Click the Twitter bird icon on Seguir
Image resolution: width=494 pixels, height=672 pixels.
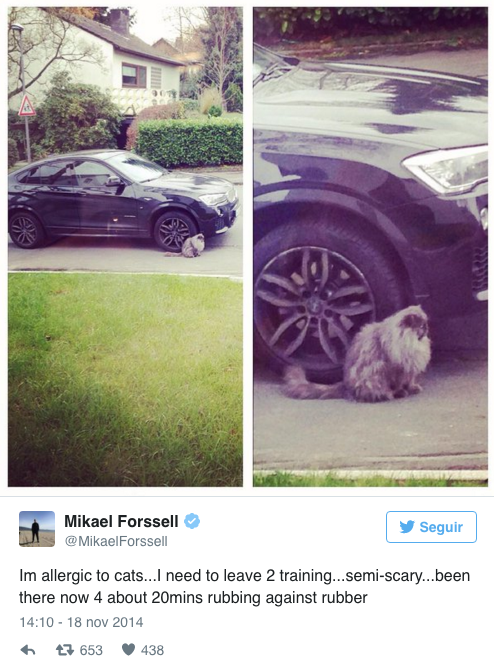pos(407,527)
